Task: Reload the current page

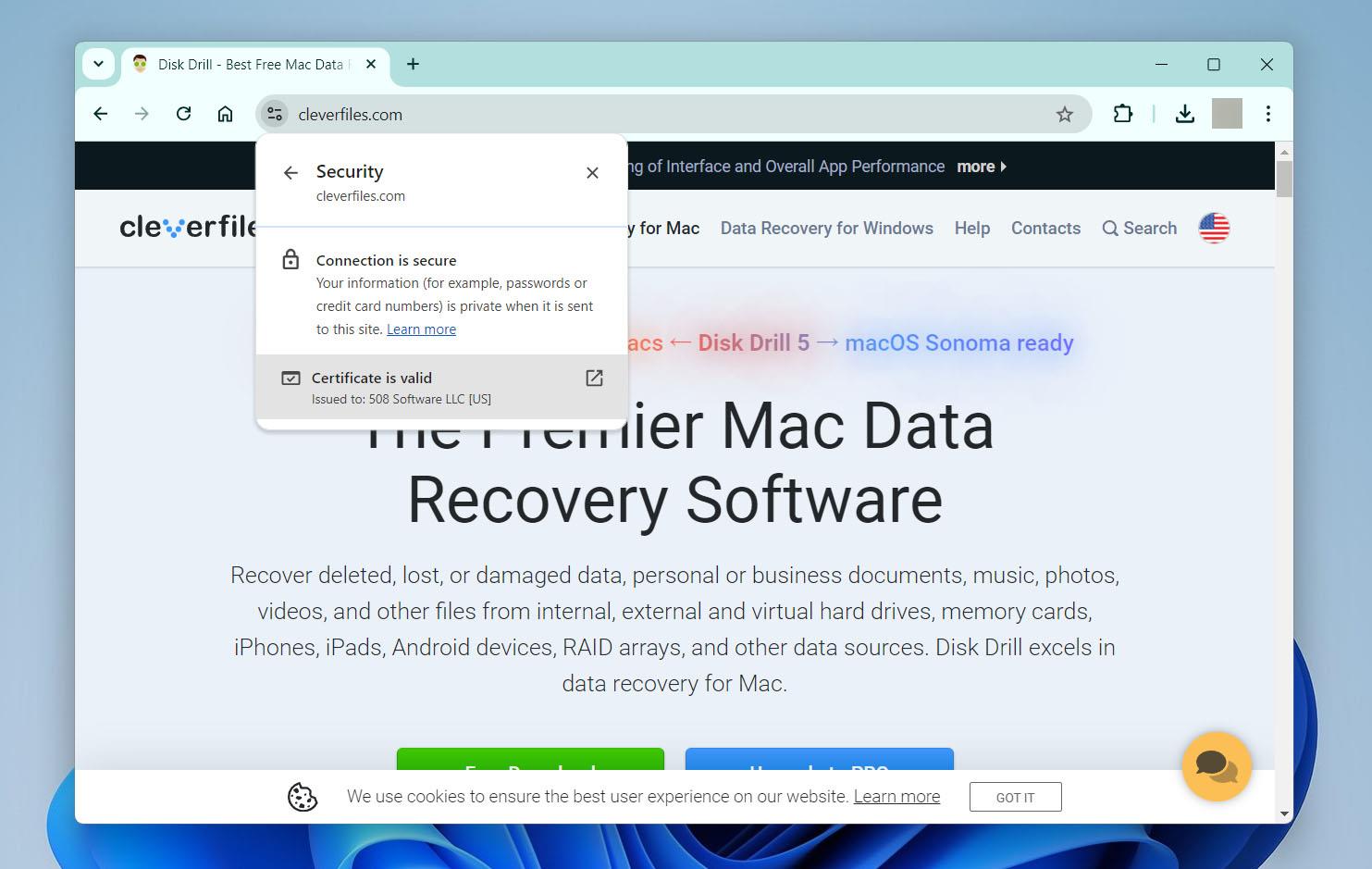Action: pos(183,114)
